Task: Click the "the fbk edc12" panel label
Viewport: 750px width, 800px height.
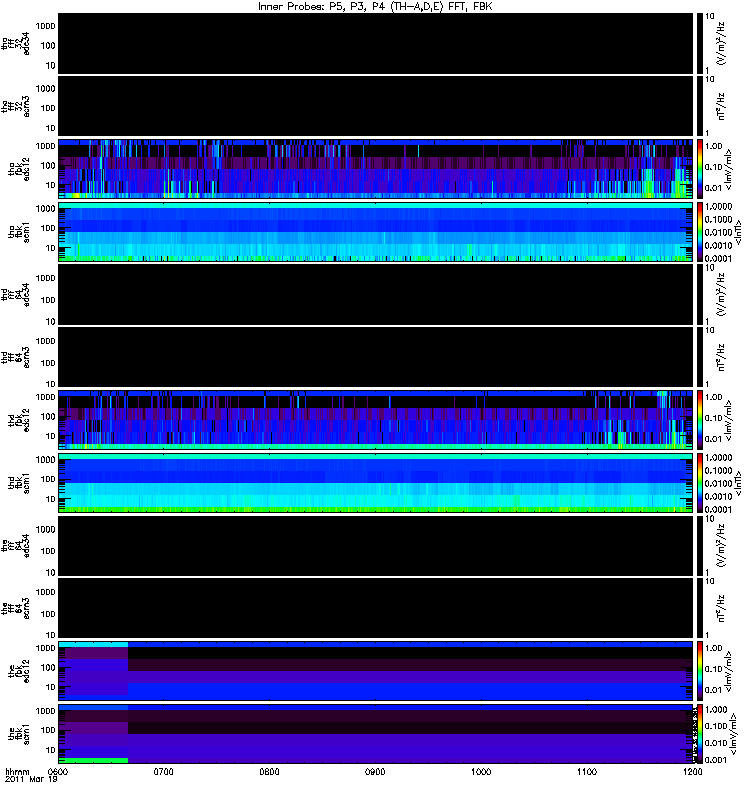Action: tap(19, 671)
